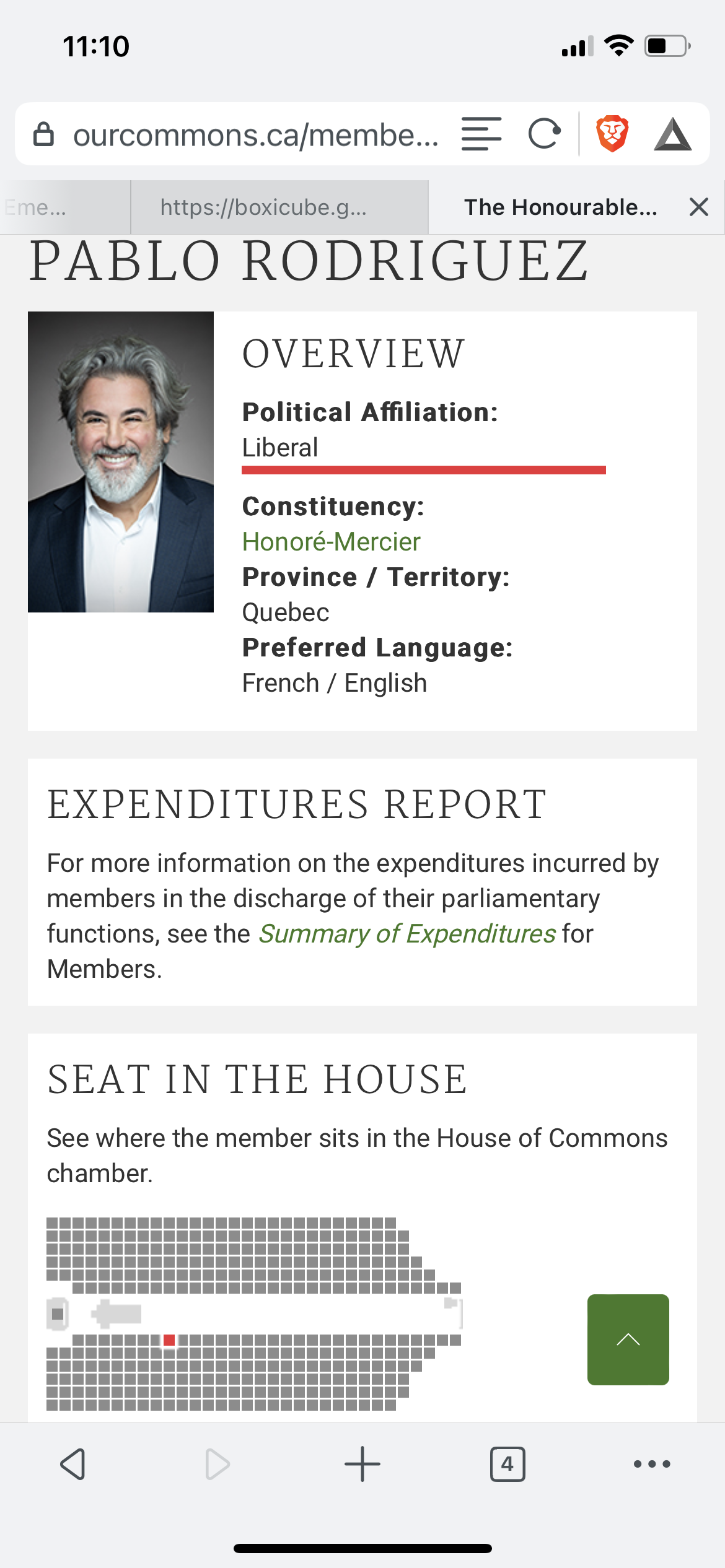Reload the page with refresh icon

point(544,134)
